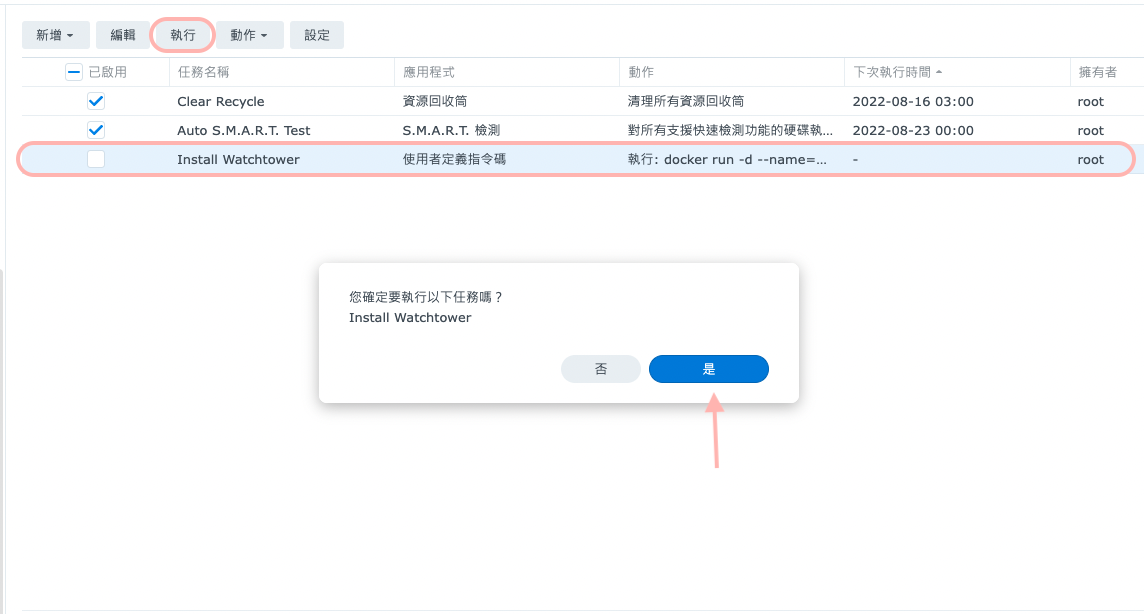Viewport: 1144px width, 614px height.
Task: Disable the Clear Recycle task checkbox
Action: tap(96, 101)
